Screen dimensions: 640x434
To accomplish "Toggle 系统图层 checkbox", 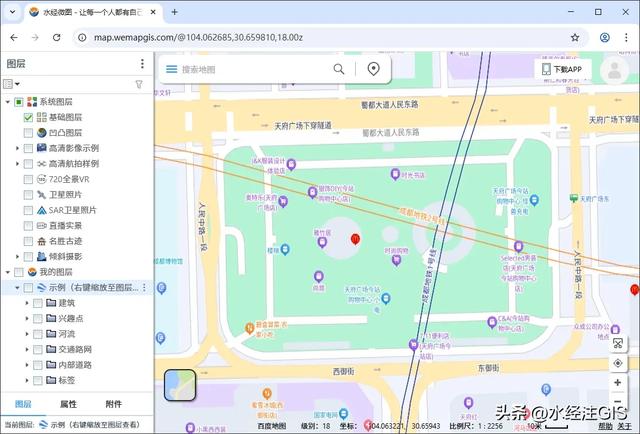I will coord(19,102).
